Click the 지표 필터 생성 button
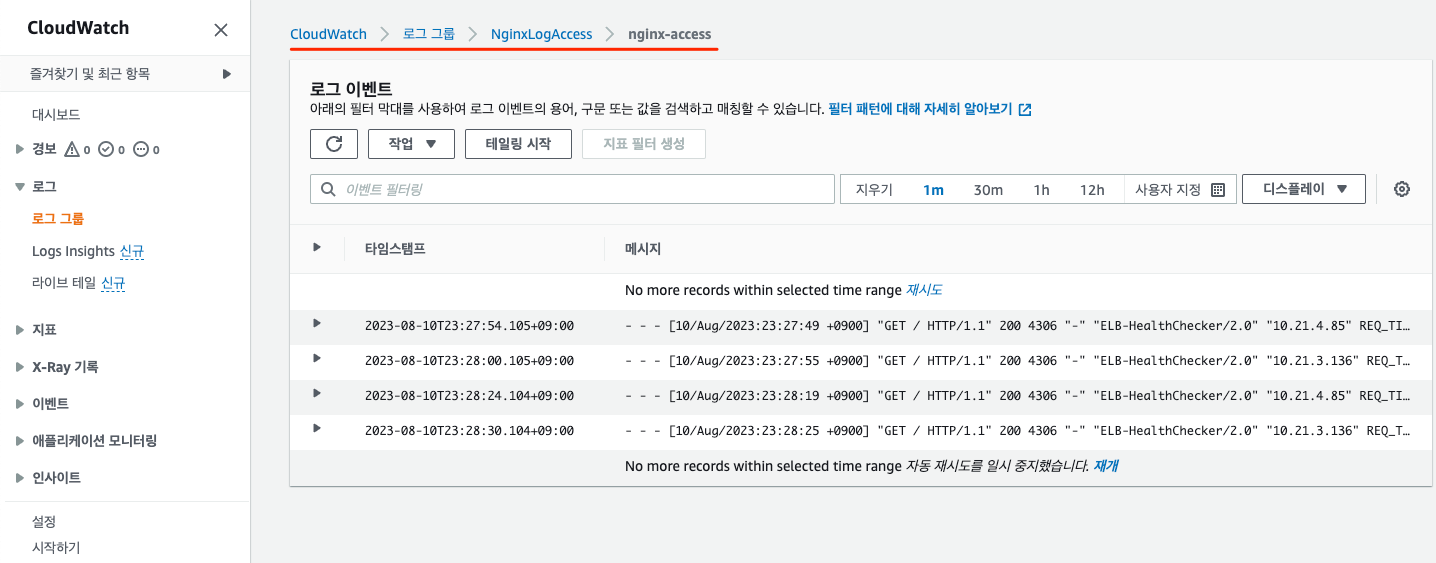The image size is (1436, 563). (644, 144)
